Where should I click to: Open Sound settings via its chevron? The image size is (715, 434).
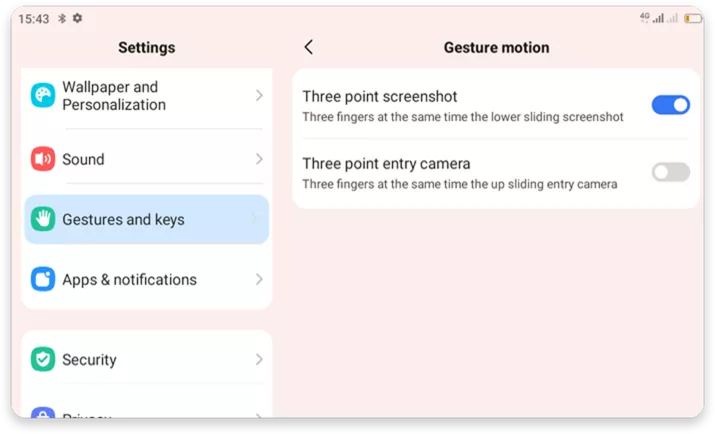259,159
